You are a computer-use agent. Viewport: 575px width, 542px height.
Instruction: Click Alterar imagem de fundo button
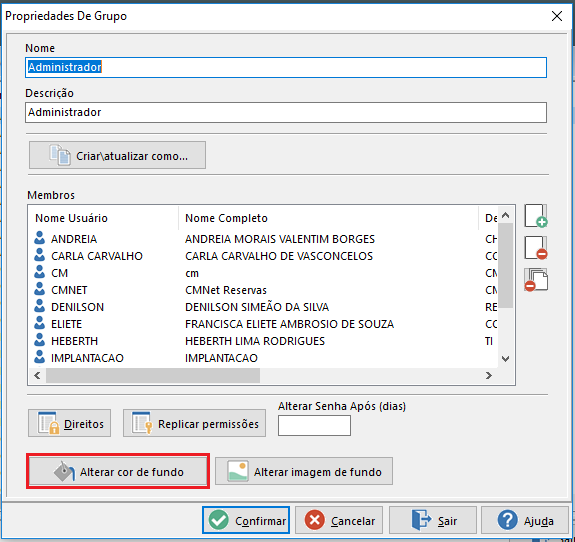pyautogui.click(x=304, y=471)
